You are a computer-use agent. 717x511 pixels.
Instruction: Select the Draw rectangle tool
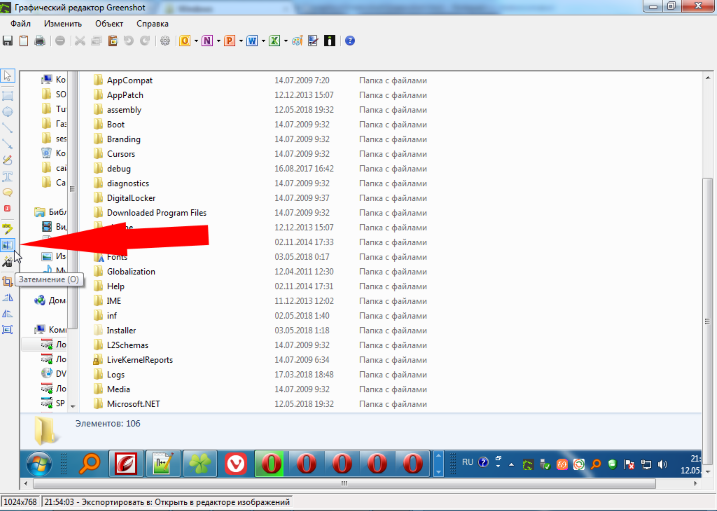pos(8,95)
